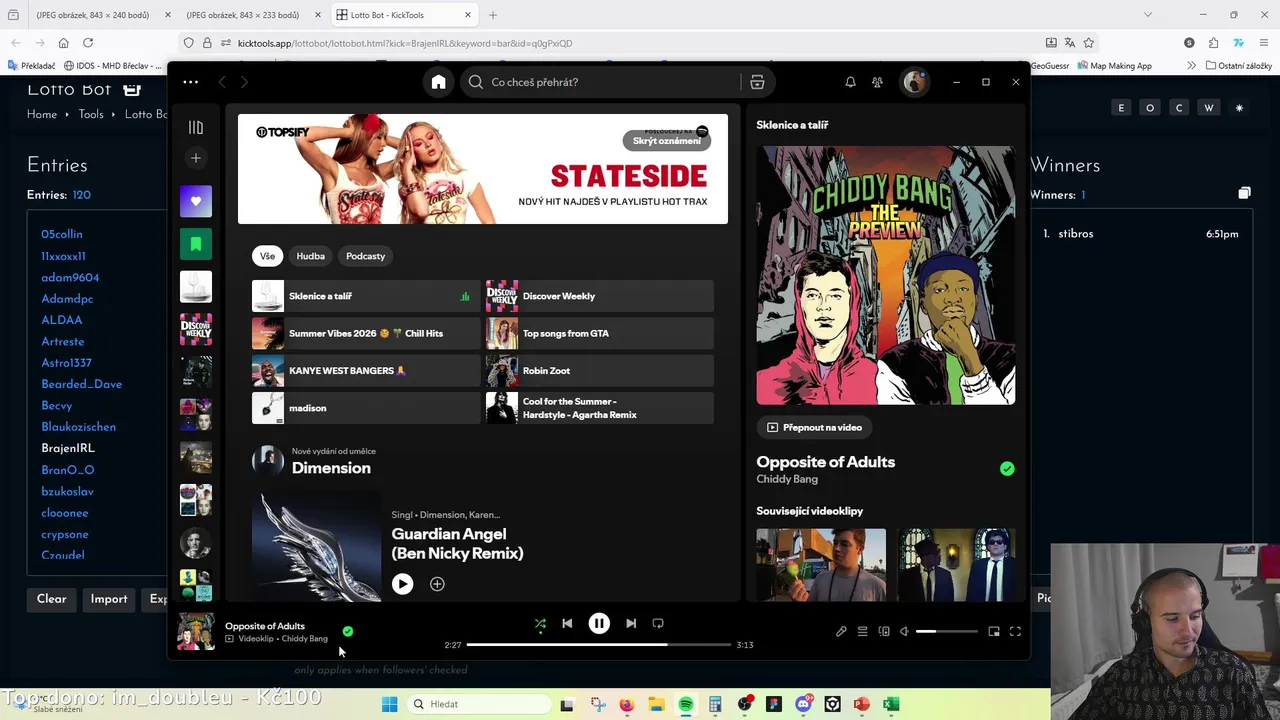Image resolution: width=1280 pixels, height=720 pixels.
Task: Open Spotify three-dot main menu
Action: coord(190,82)
